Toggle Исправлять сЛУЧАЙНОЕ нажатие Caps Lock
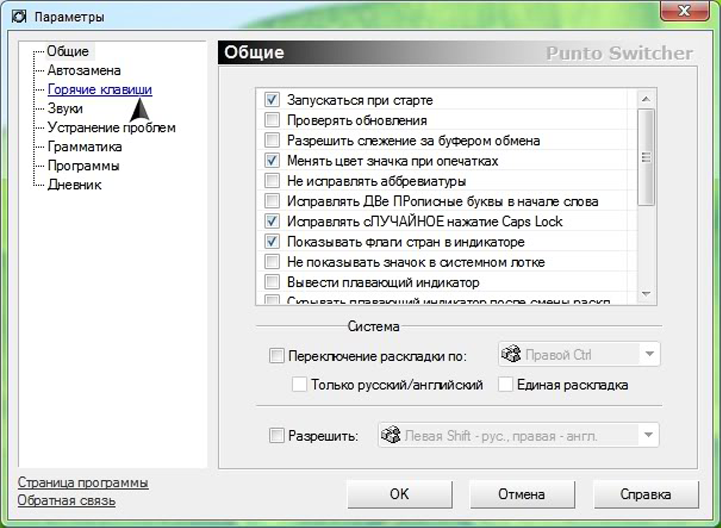 (272, 221)
